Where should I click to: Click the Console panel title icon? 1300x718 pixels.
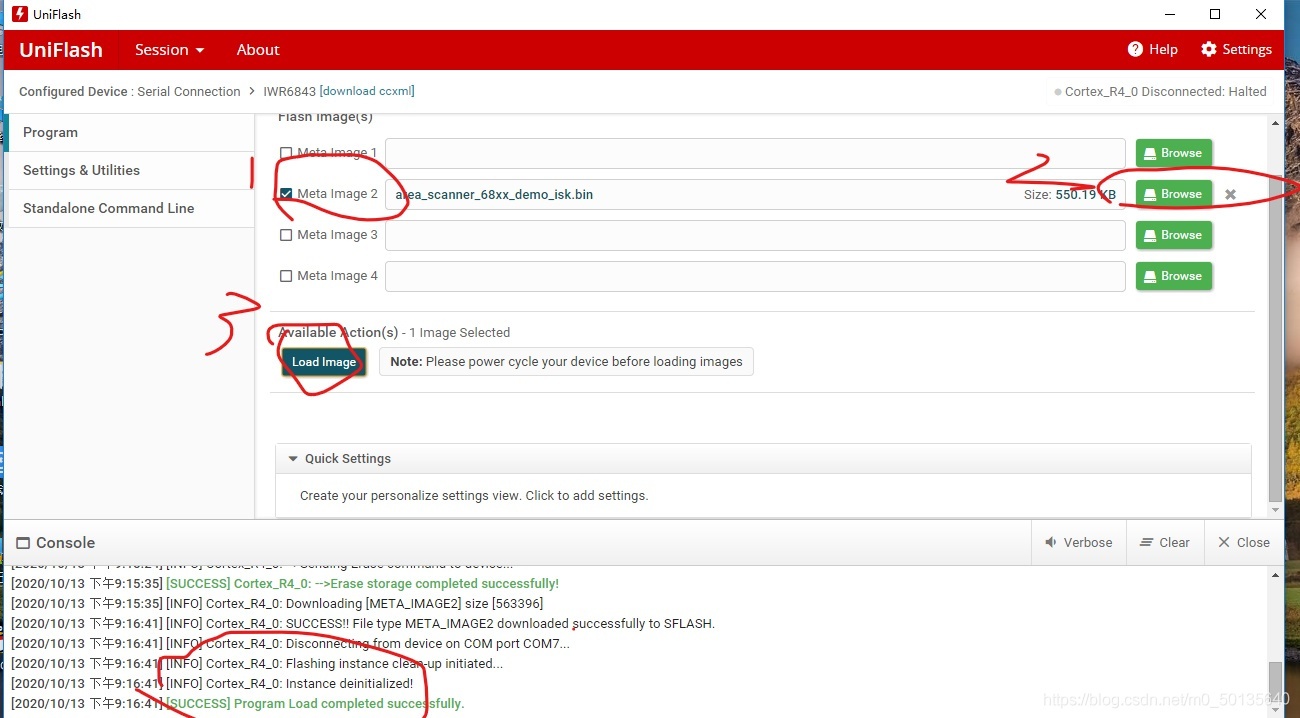[x=24, y=543]
